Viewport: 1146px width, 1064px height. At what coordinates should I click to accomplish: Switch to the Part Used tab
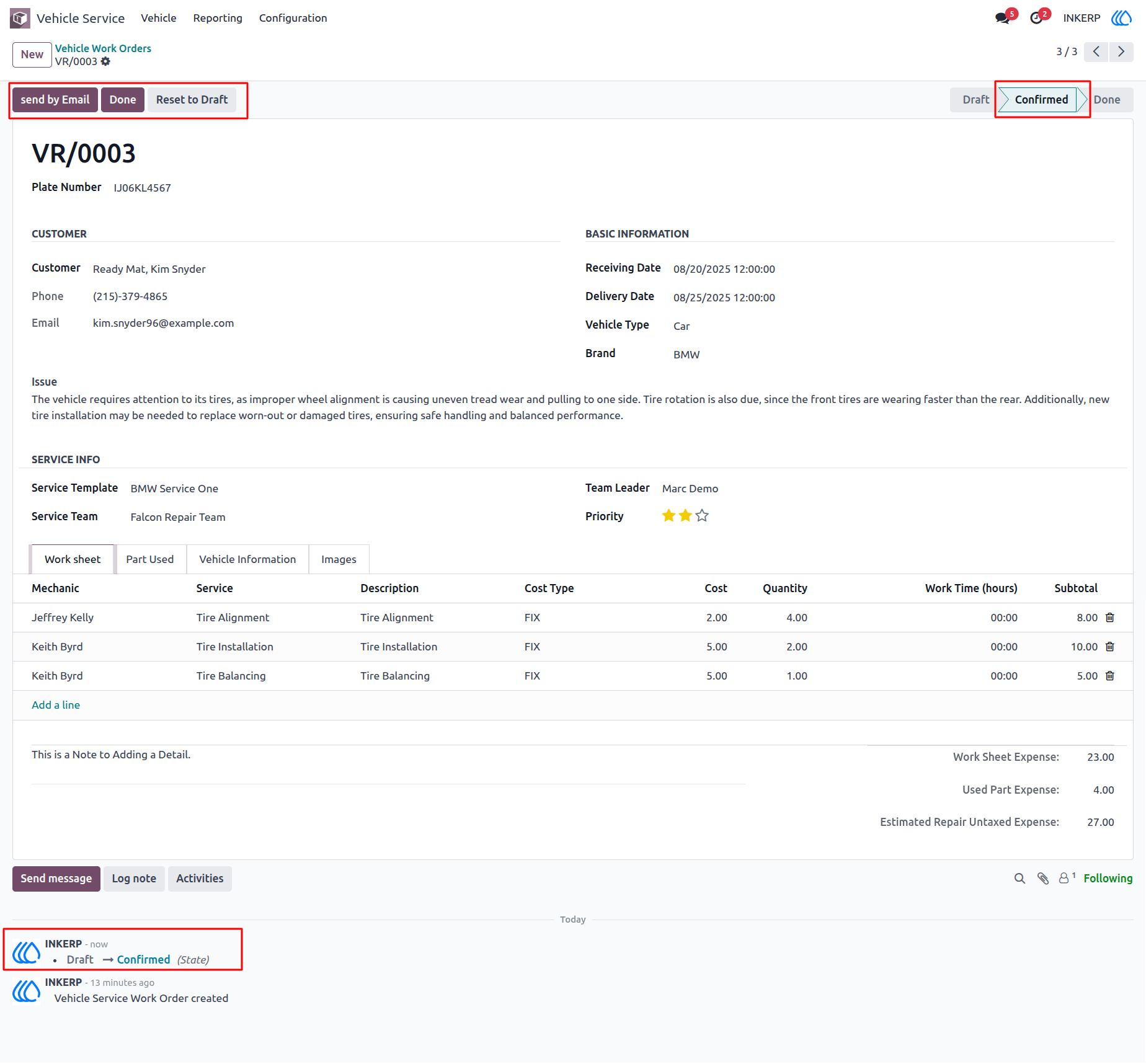coord(150,559)
